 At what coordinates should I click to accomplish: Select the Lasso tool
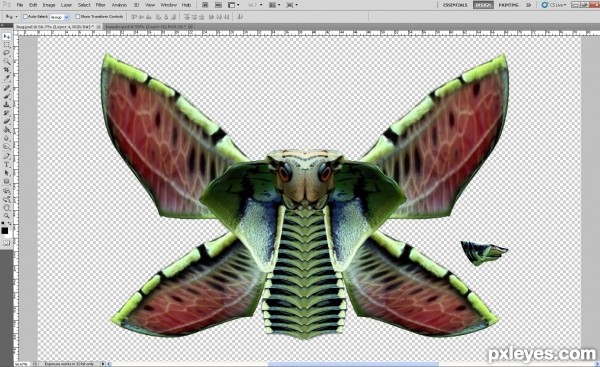coord(7,53)
